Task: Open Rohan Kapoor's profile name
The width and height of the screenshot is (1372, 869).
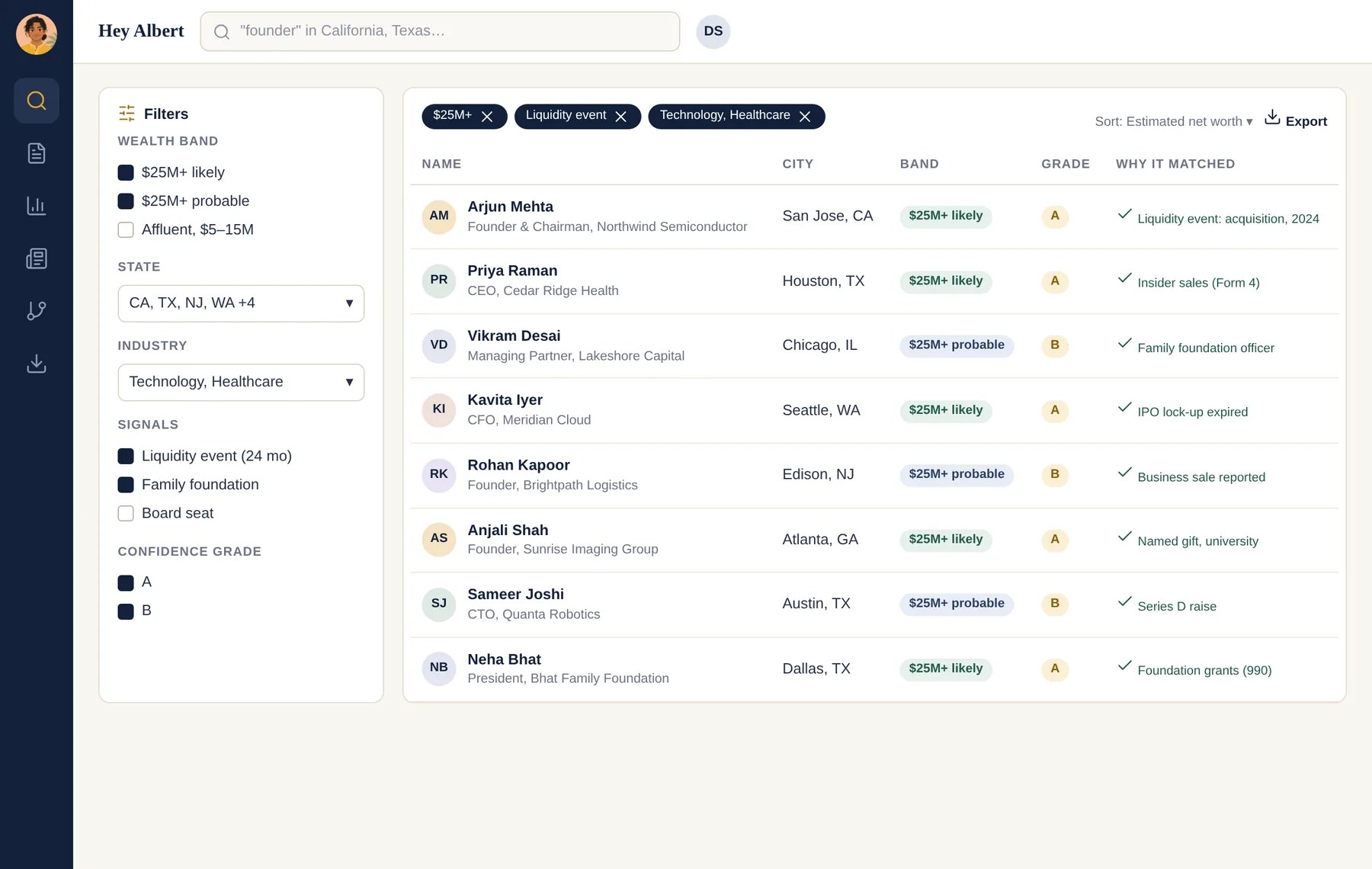Action: point(518,465)
